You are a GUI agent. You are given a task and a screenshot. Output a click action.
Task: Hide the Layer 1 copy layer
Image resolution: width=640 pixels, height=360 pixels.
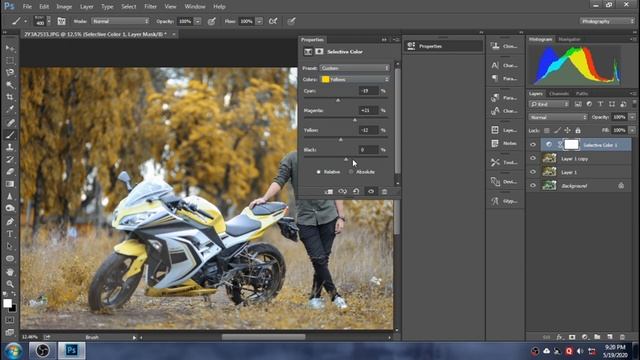533,158
